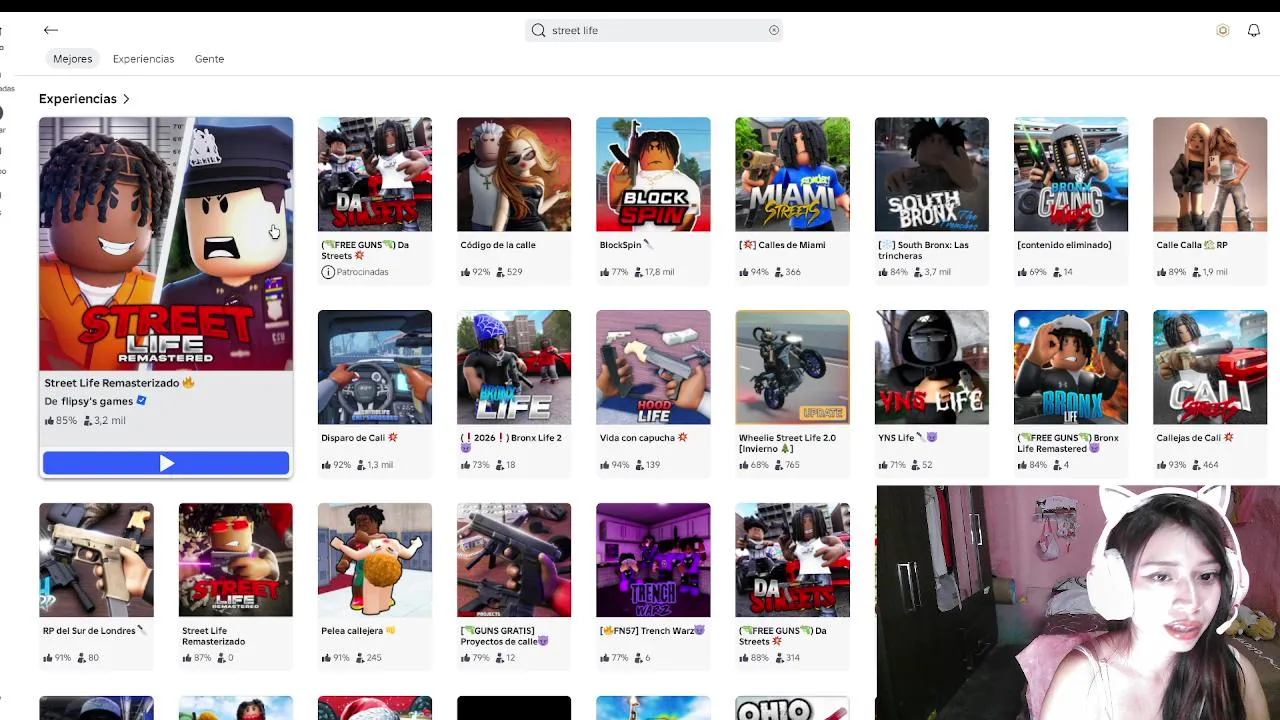Play Street Life Remasterizado with blue button

[166, 463]
